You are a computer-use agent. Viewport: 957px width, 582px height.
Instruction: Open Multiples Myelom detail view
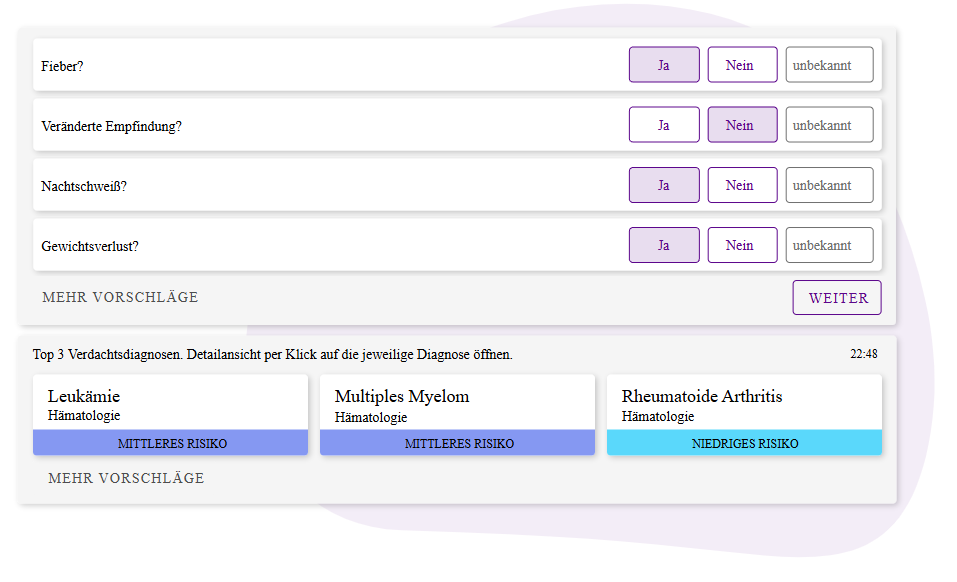point(457,403)
